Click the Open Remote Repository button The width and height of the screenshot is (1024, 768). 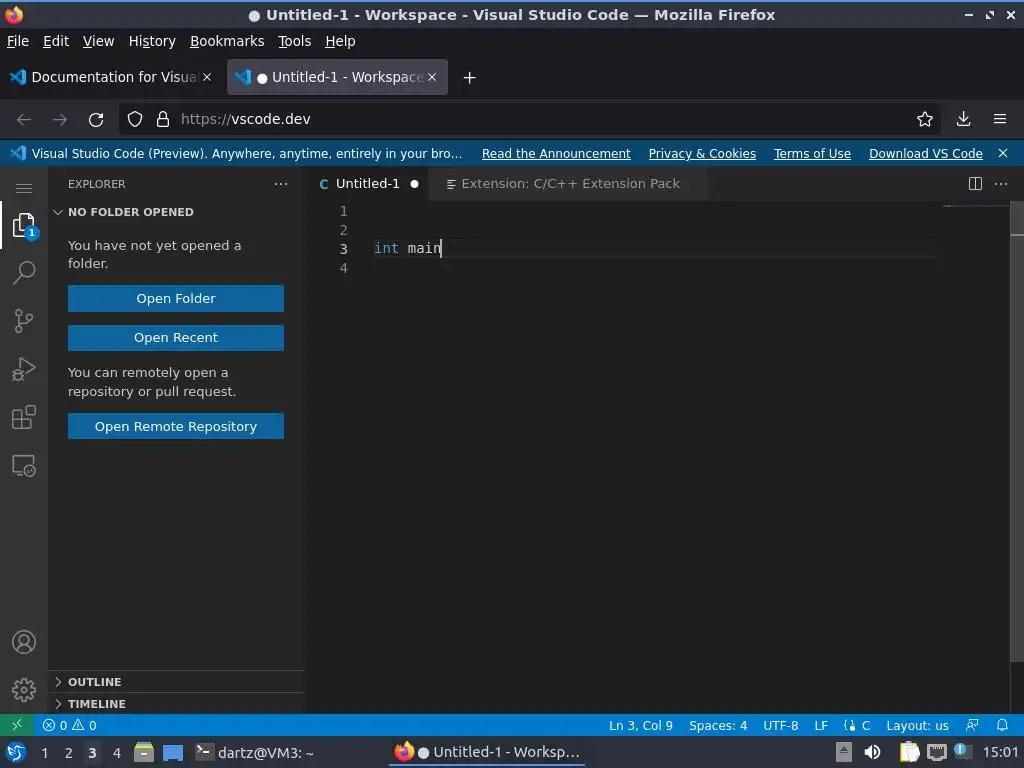176,426
